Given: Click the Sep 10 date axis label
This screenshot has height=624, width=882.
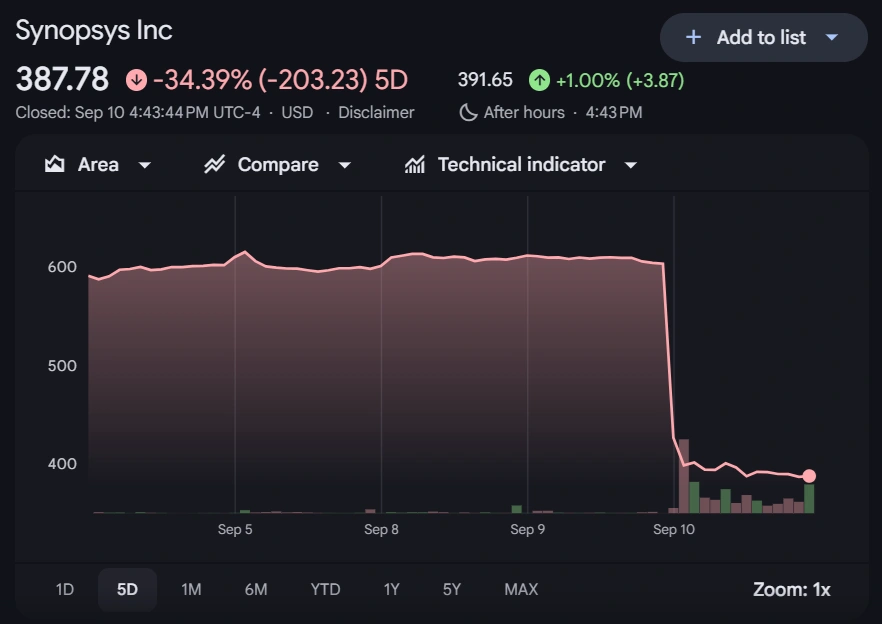Looking at the screenshot, I should pyautogui.click(x=674, y=529).
